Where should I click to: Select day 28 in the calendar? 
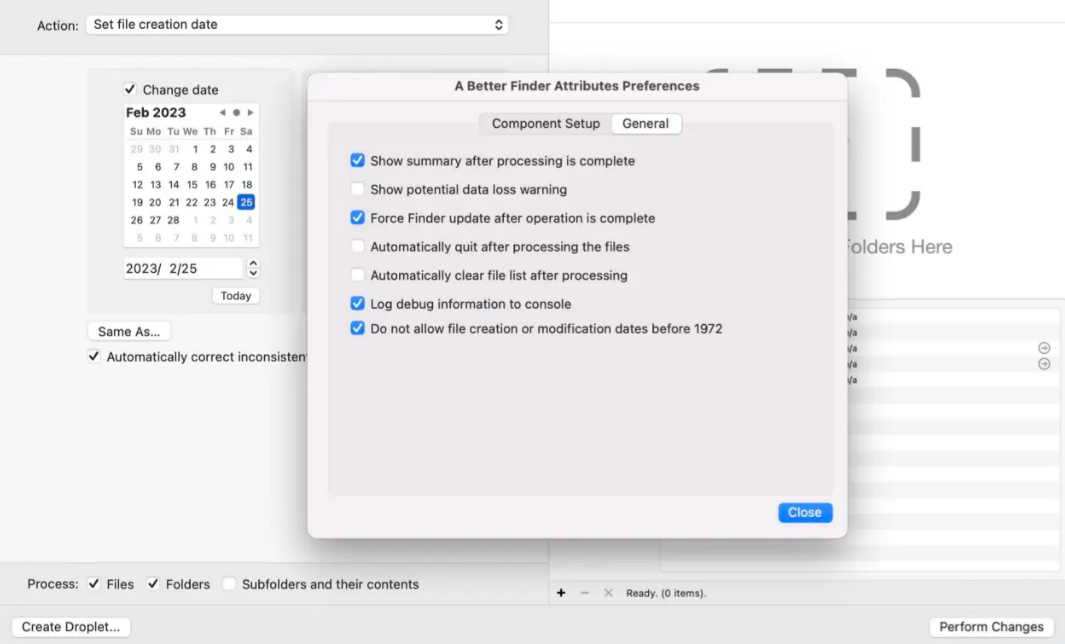(173, 220)
